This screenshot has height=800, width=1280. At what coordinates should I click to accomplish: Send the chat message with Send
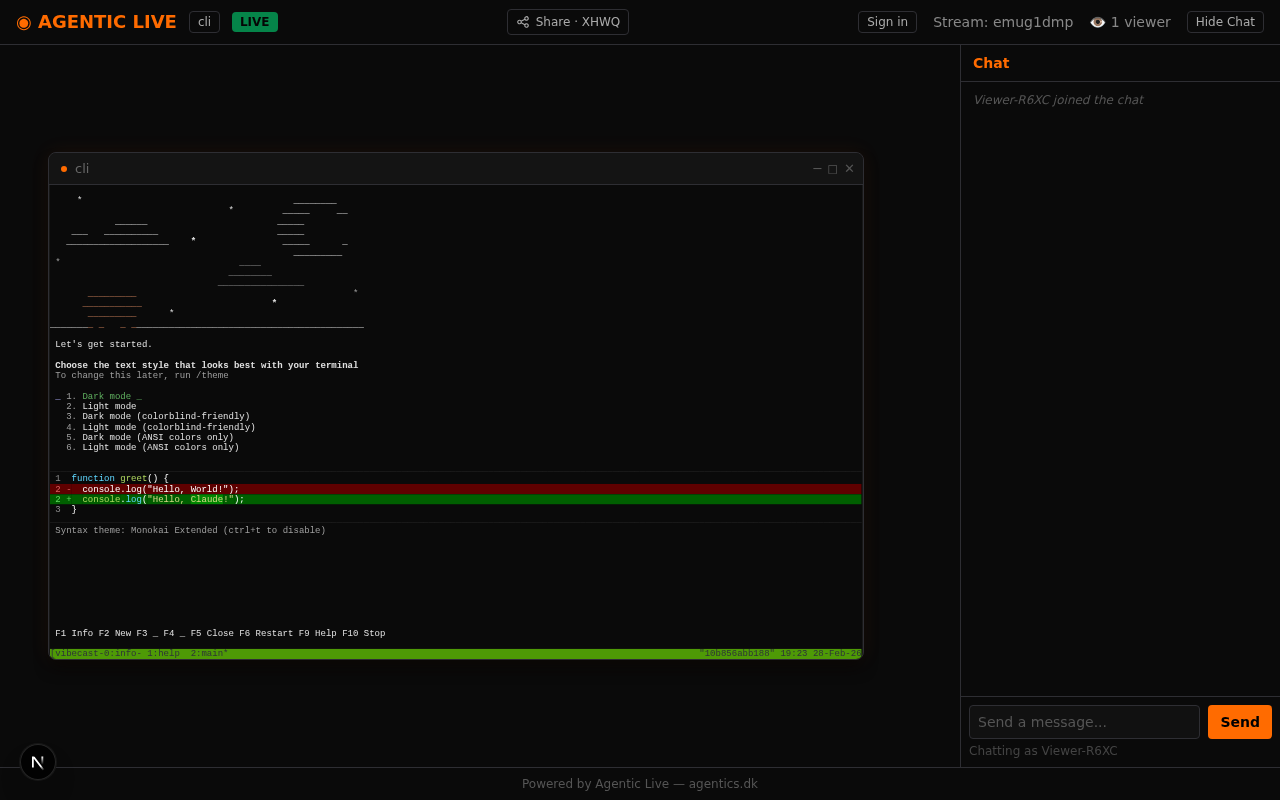[1239, 722]
